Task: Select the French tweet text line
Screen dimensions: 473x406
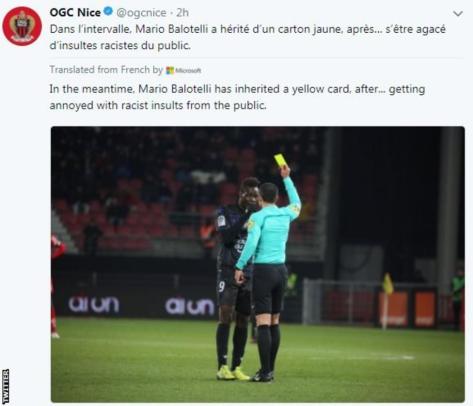Action: point(247,37)
